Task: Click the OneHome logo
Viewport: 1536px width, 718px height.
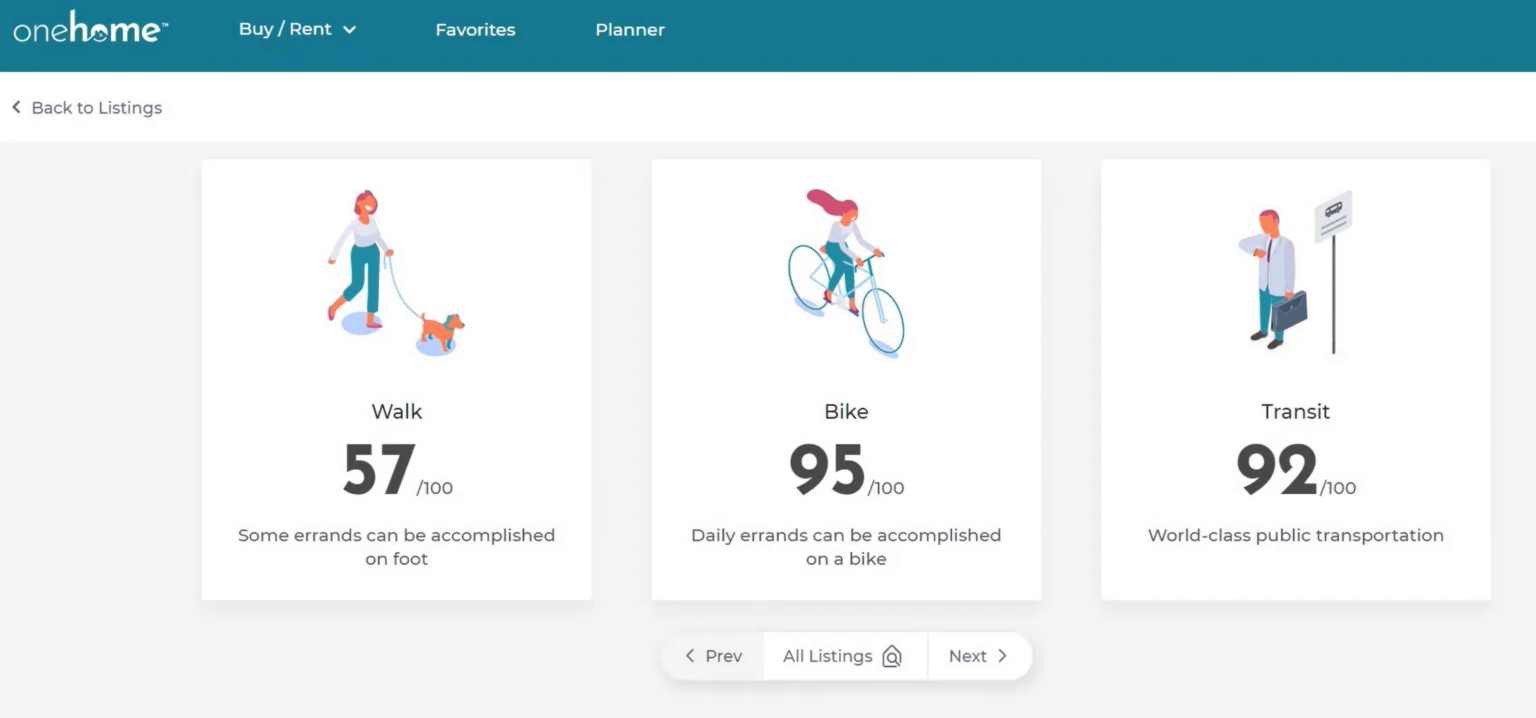Action: click(90, 29)
